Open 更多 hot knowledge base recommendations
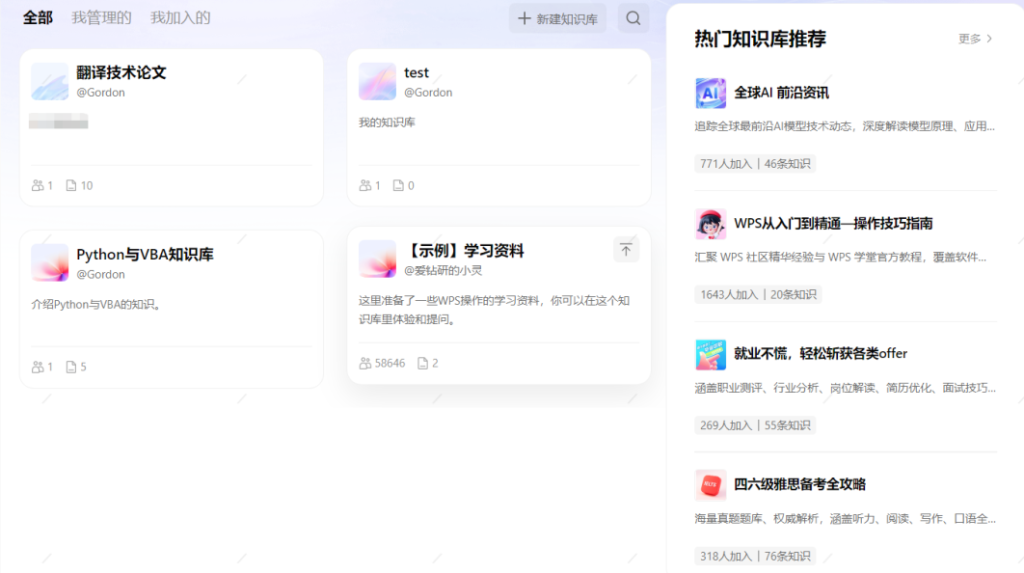Viewport: 1024px width, 573px height. point(969,39)
